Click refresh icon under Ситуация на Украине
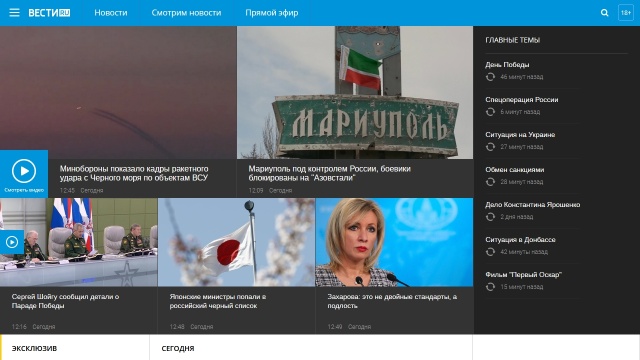Image resolution: width=640 pixels, height=360 pixels. [x=490, y=147]
